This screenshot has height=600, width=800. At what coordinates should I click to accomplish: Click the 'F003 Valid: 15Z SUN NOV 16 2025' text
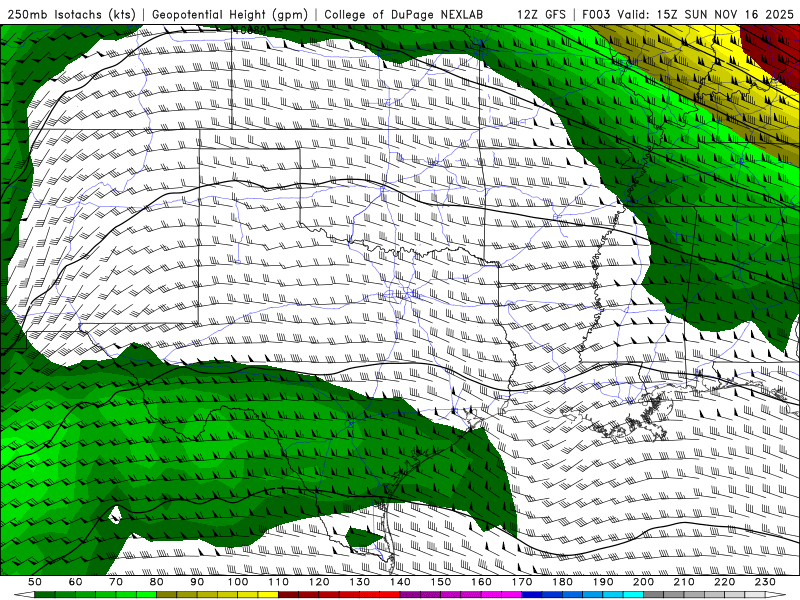tap(688, 14)
